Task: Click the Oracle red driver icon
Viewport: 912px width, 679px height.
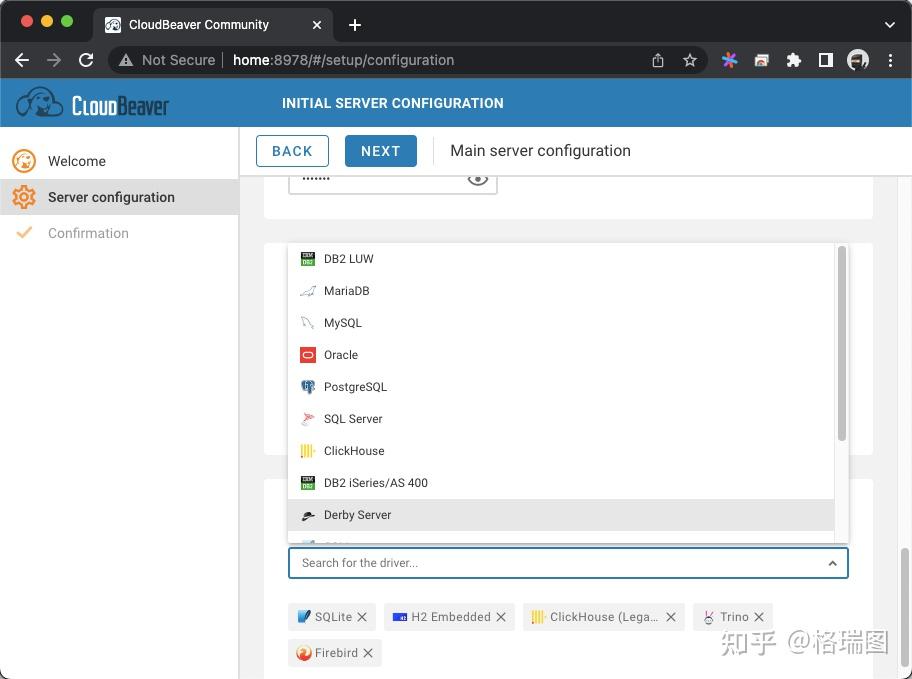Action: click(308, 355)
